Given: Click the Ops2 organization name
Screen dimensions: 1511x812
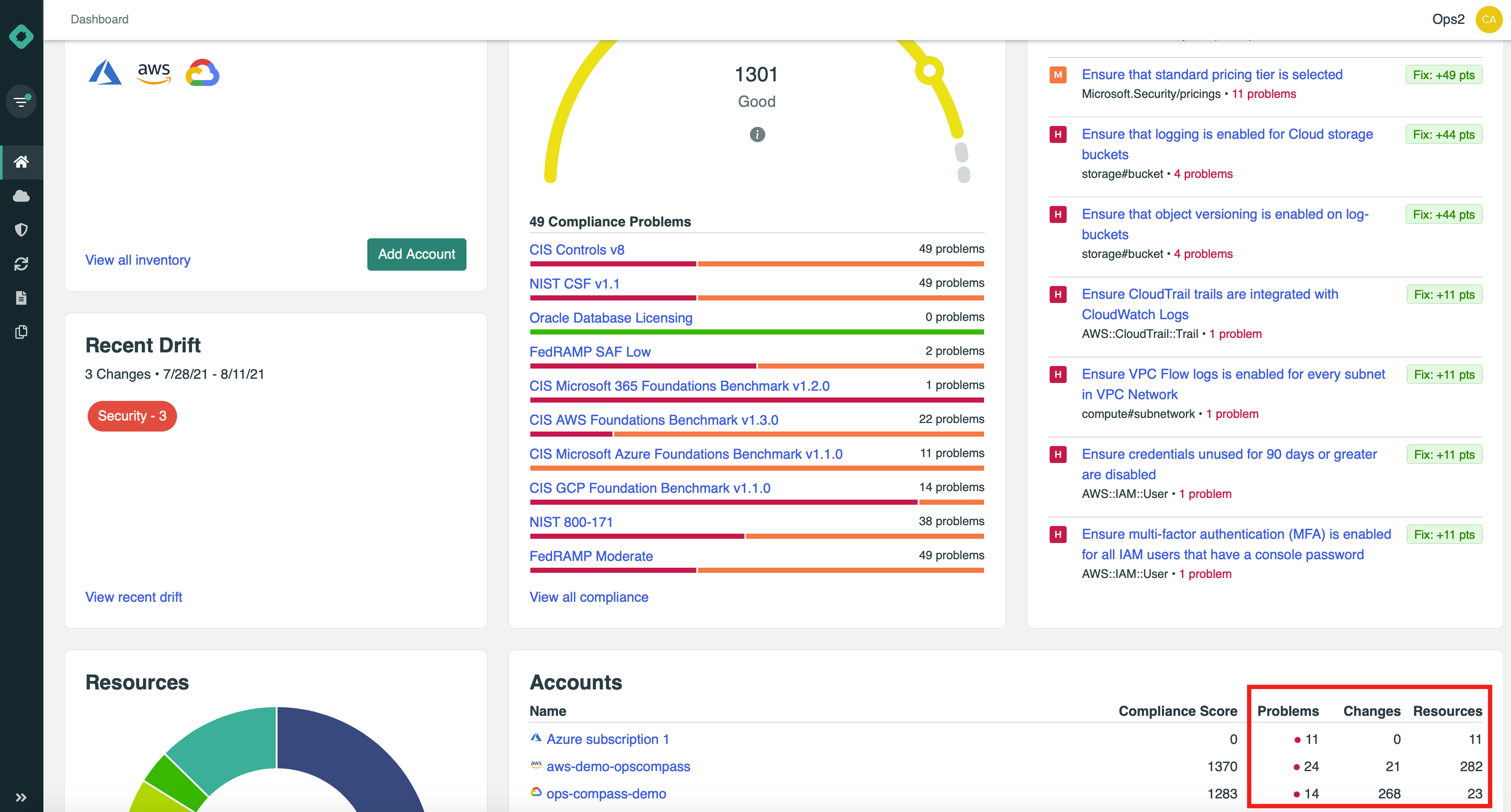Looking at the screenshot, I should (1448, 19).
